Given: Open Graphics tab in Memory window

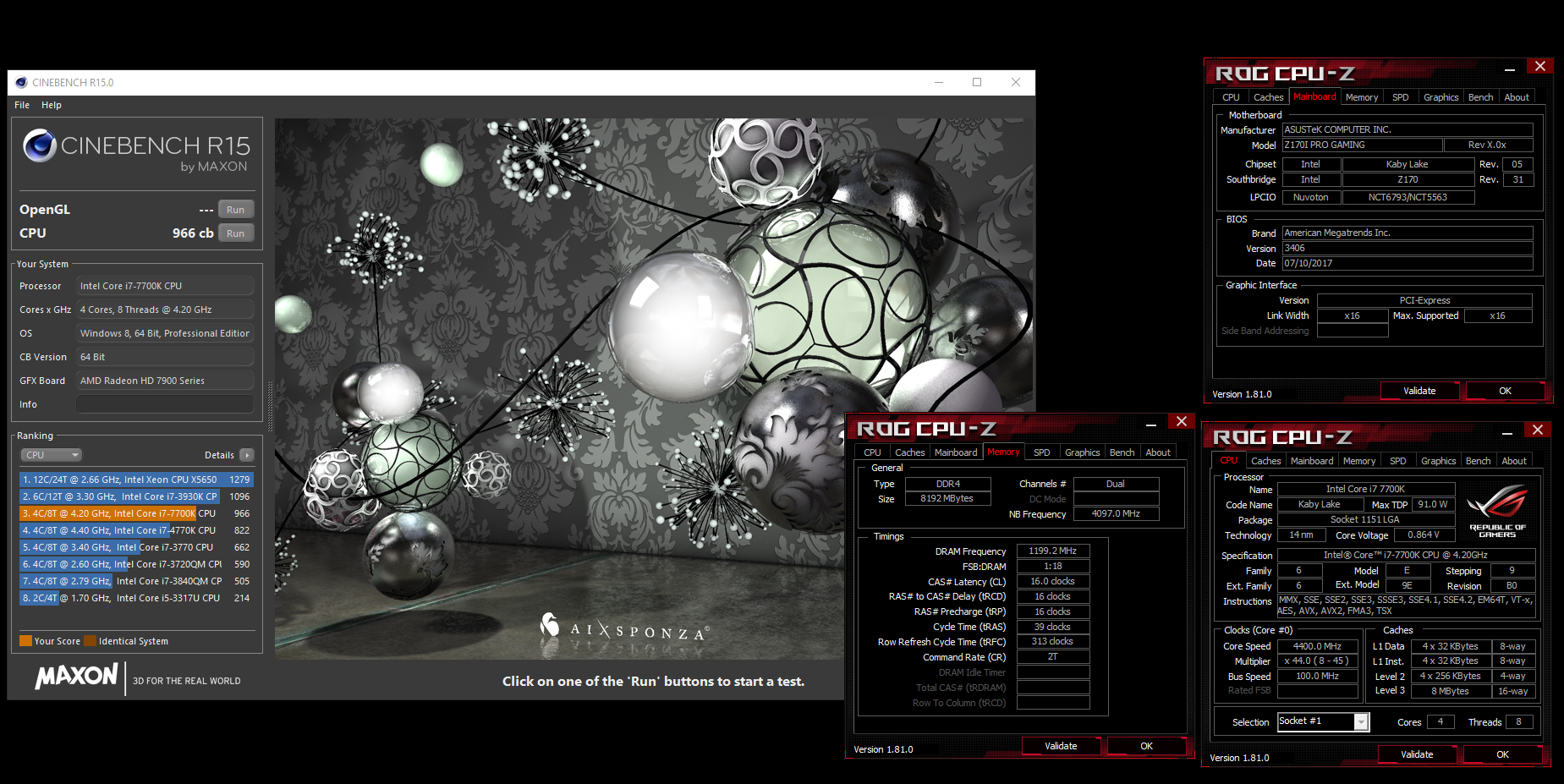Looking at the screenshot, I should 1082,452.
